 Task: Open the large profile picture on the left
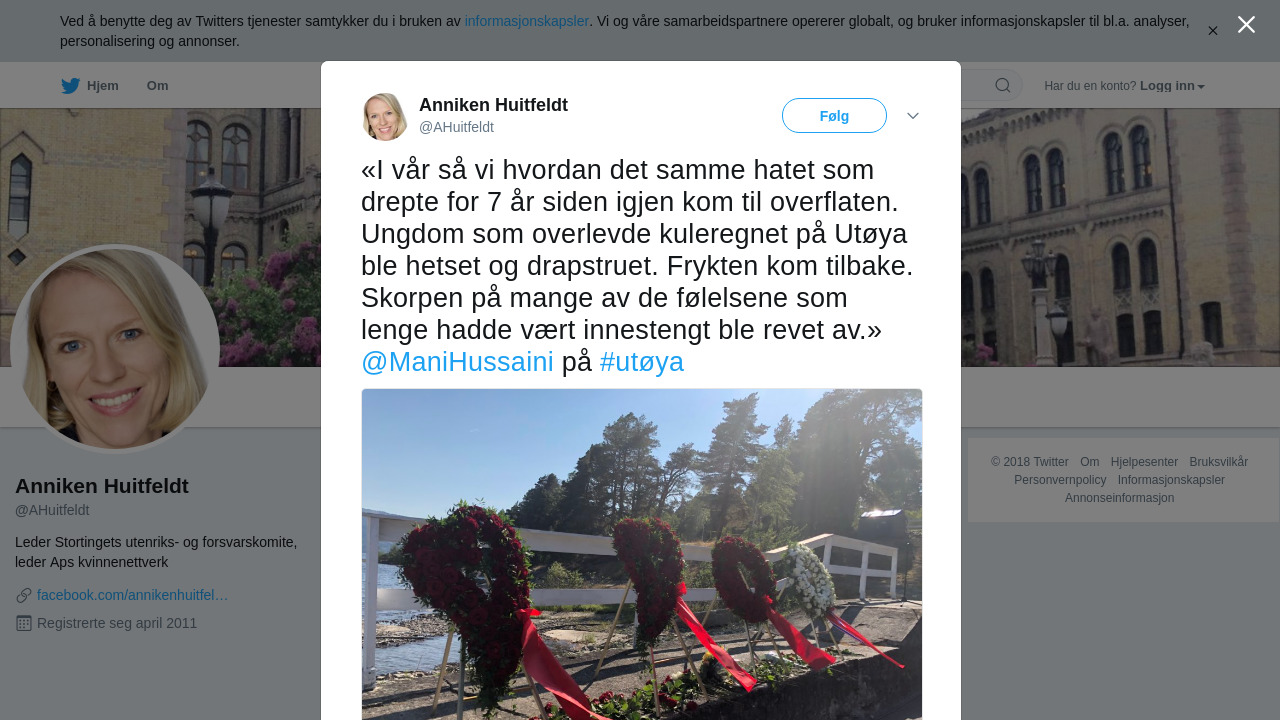coord(115,349)
